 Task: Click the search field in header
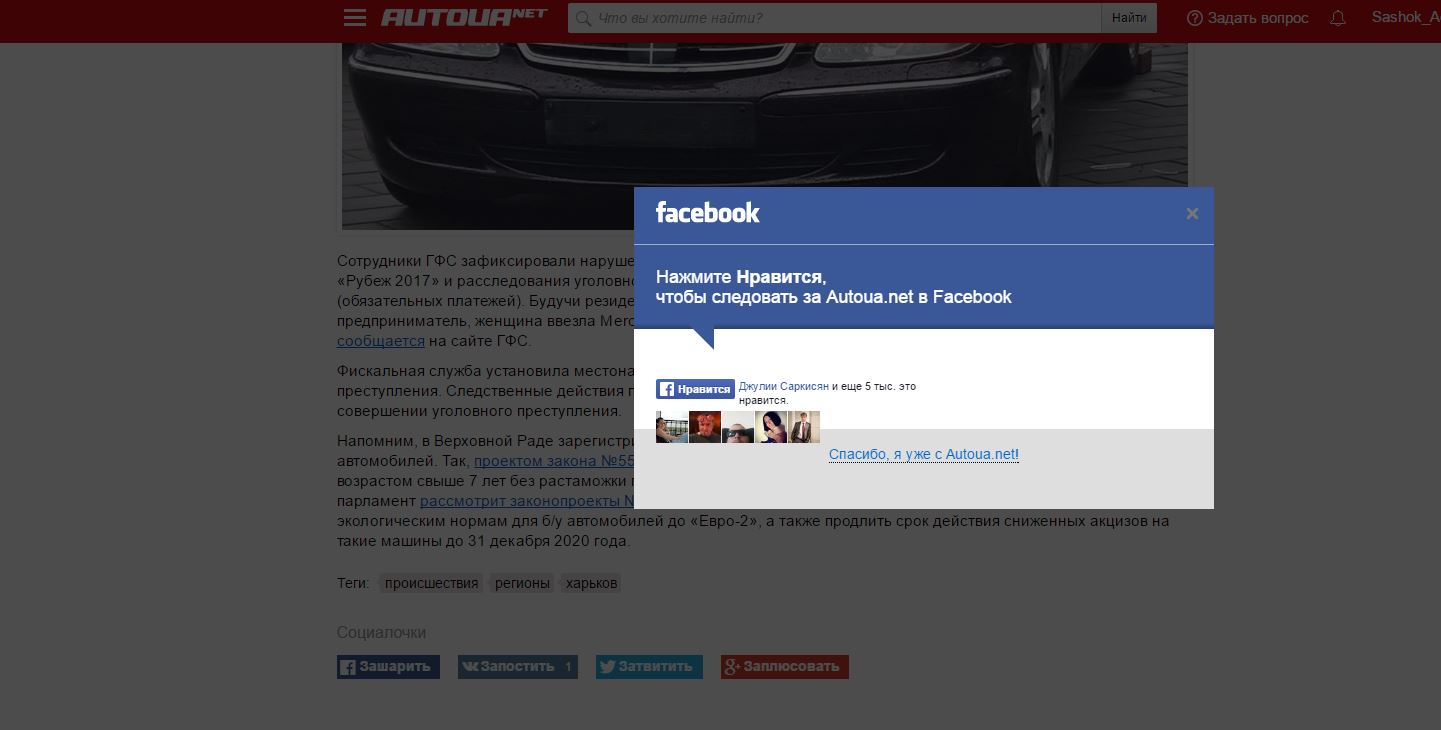click(834, 18)
